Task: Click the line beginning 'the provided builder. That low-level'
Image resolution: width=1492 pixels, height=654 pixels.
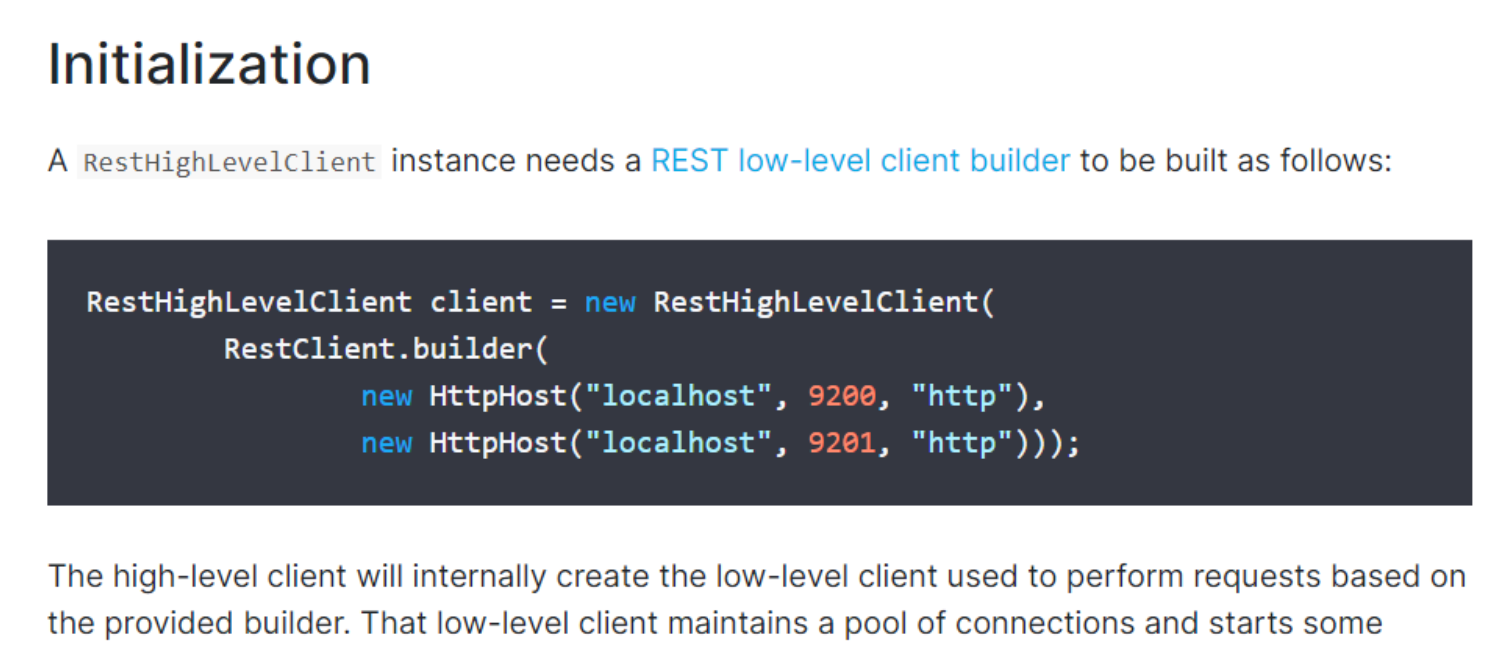Action: click(x=715, y=624)
